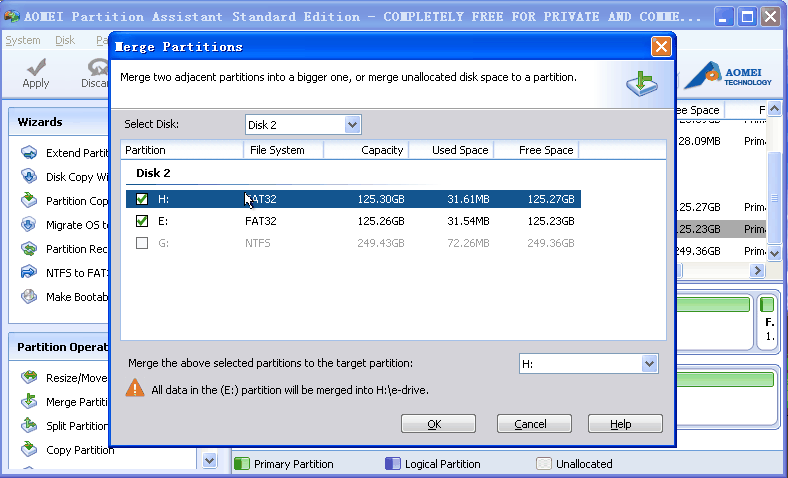Select Copy Partition operation icon
The height and width of the screenshot is (478, 788).
pos(29,448)
